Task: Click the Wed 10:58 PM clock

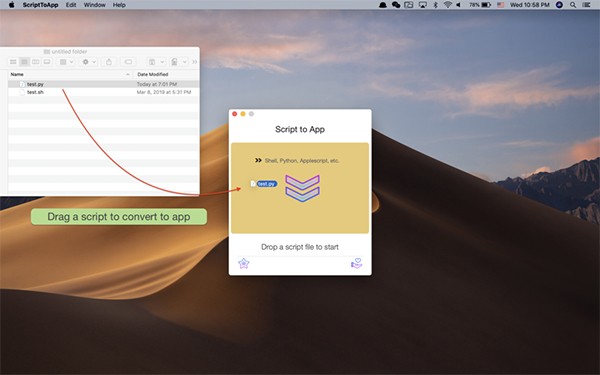Action: pyautogui.click(x=530, y=5)
